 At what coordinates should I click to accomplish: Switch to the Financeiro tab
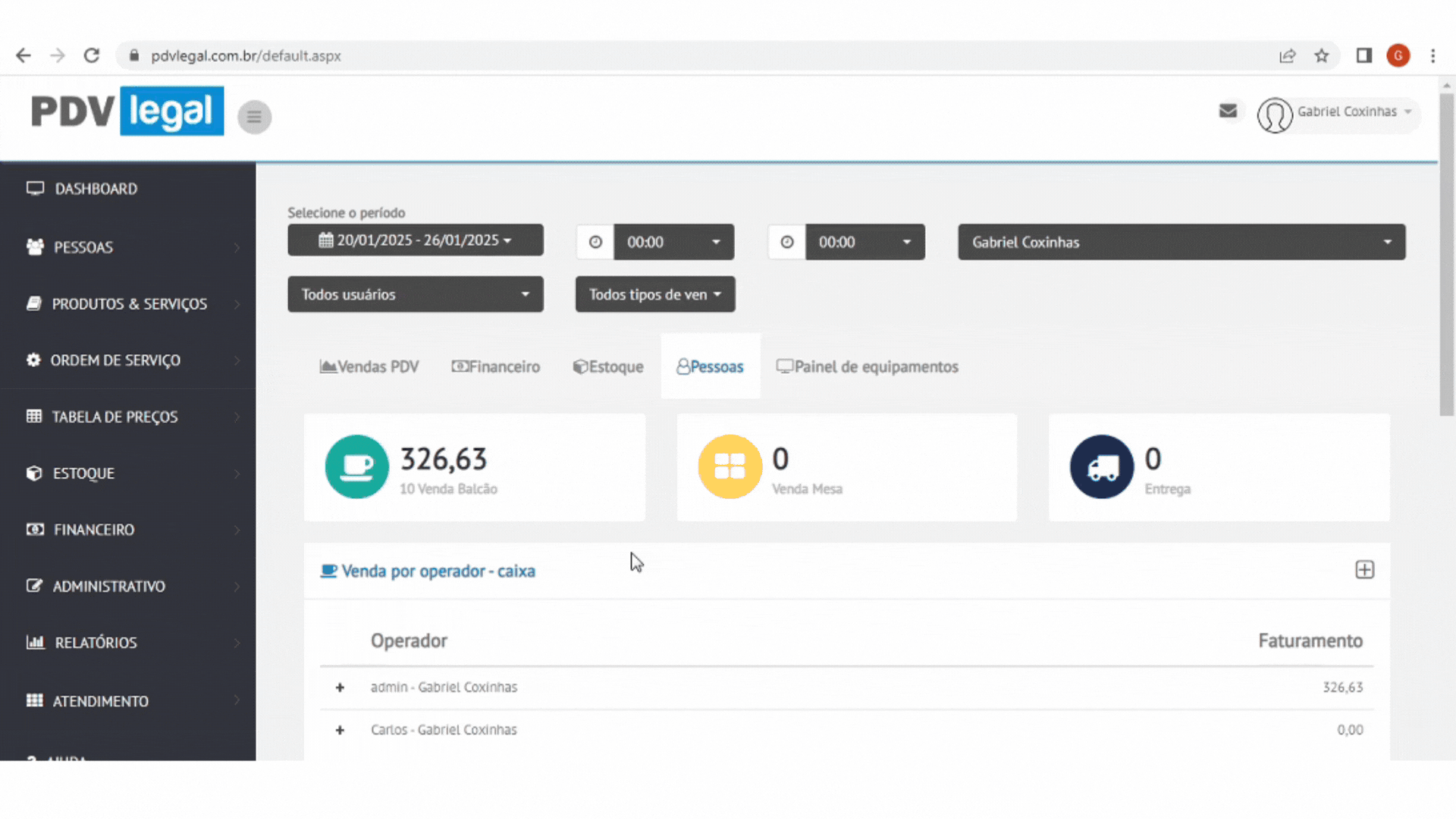pyautogui.click(x=496, y=367)
